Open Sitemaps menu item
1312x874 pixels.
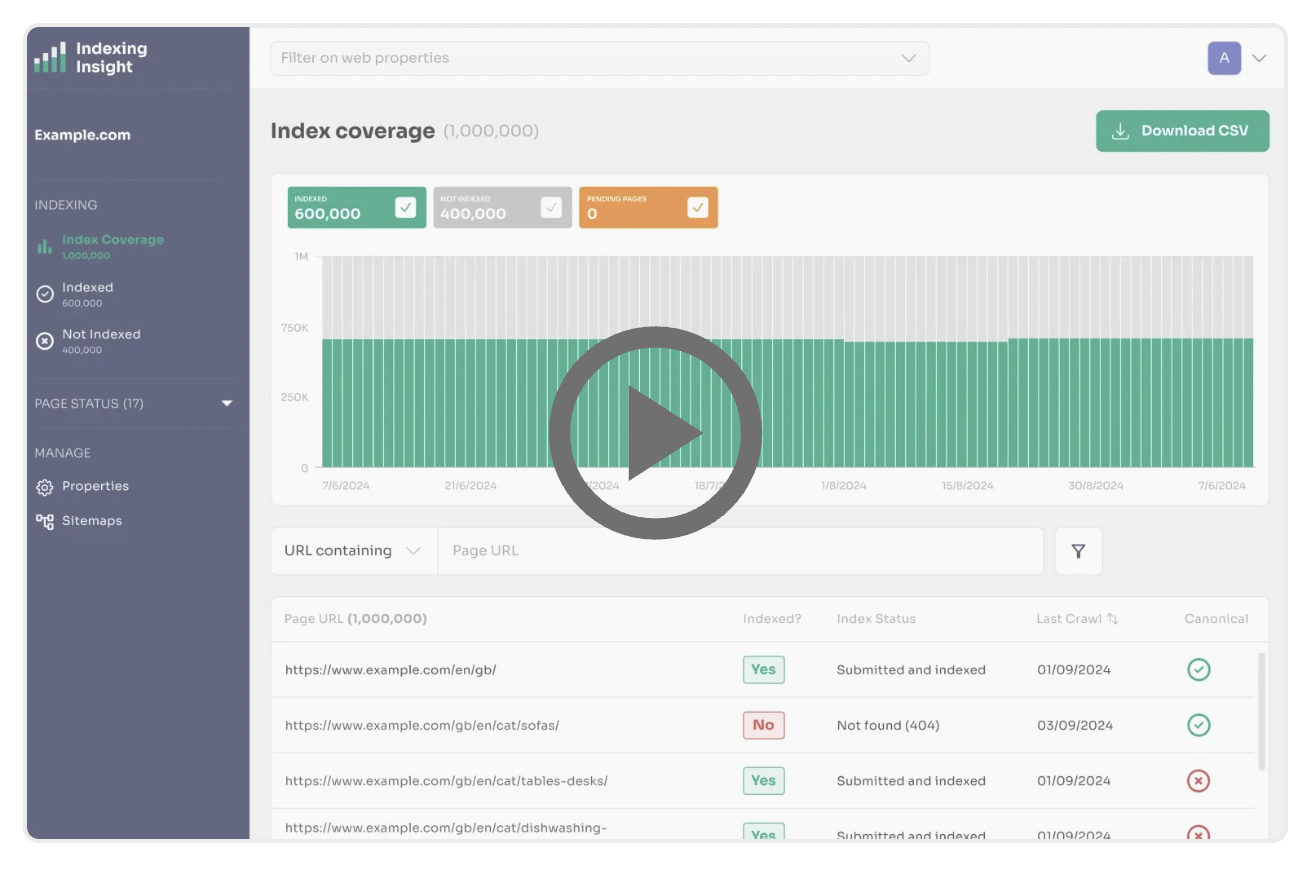tap(91, 521)
